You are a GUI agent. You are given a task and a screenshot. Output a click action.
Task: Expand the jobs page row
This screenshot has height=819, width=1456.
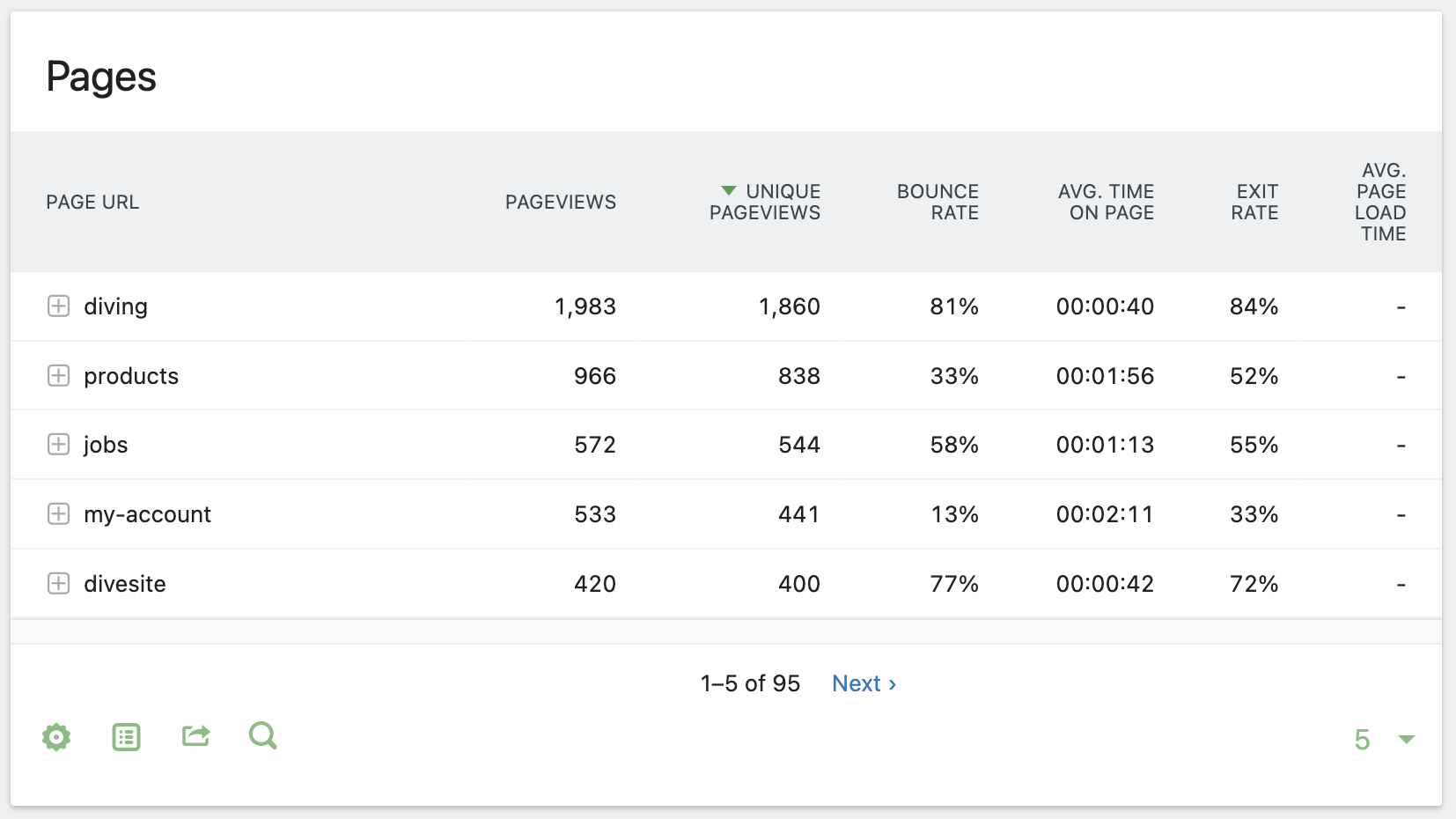click(x=58, y=445)
